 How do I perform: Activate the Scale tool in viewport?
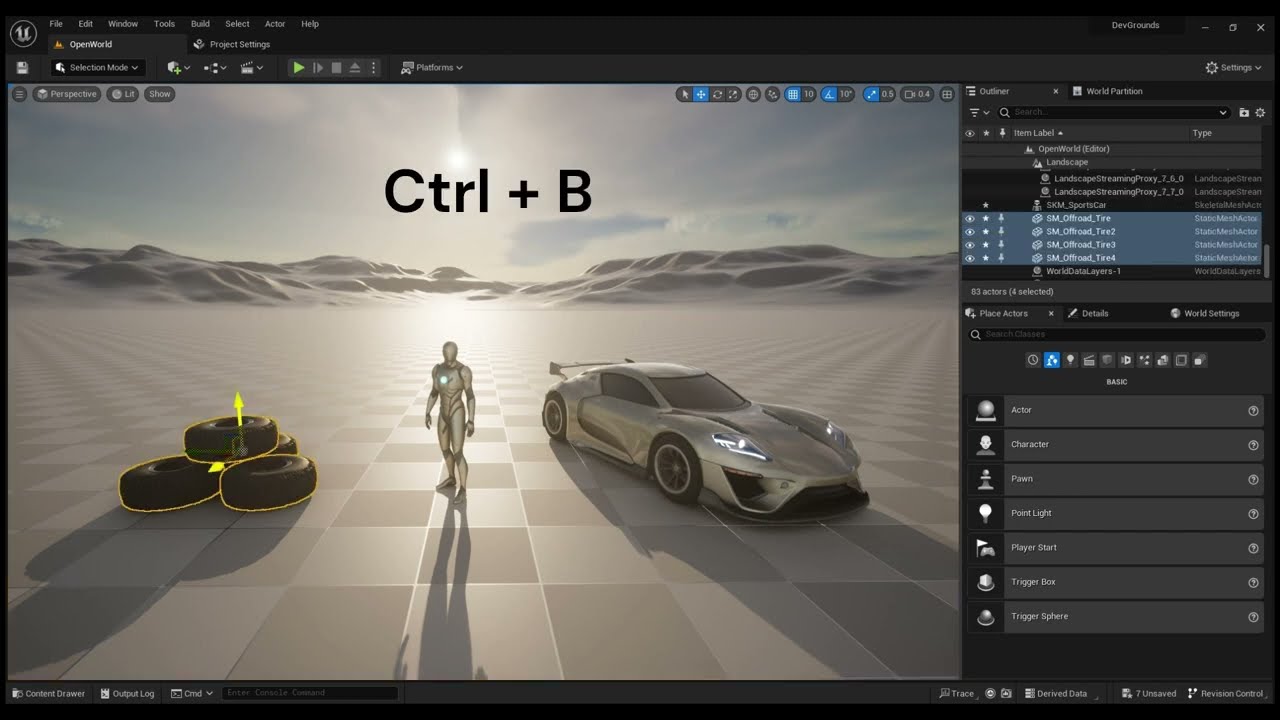(733, 94)
